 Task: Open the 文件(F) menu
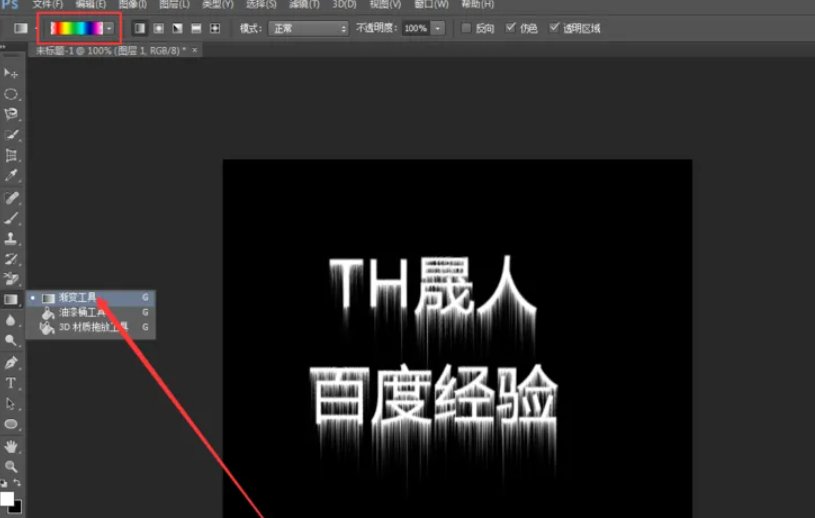[x=47, y=4]
